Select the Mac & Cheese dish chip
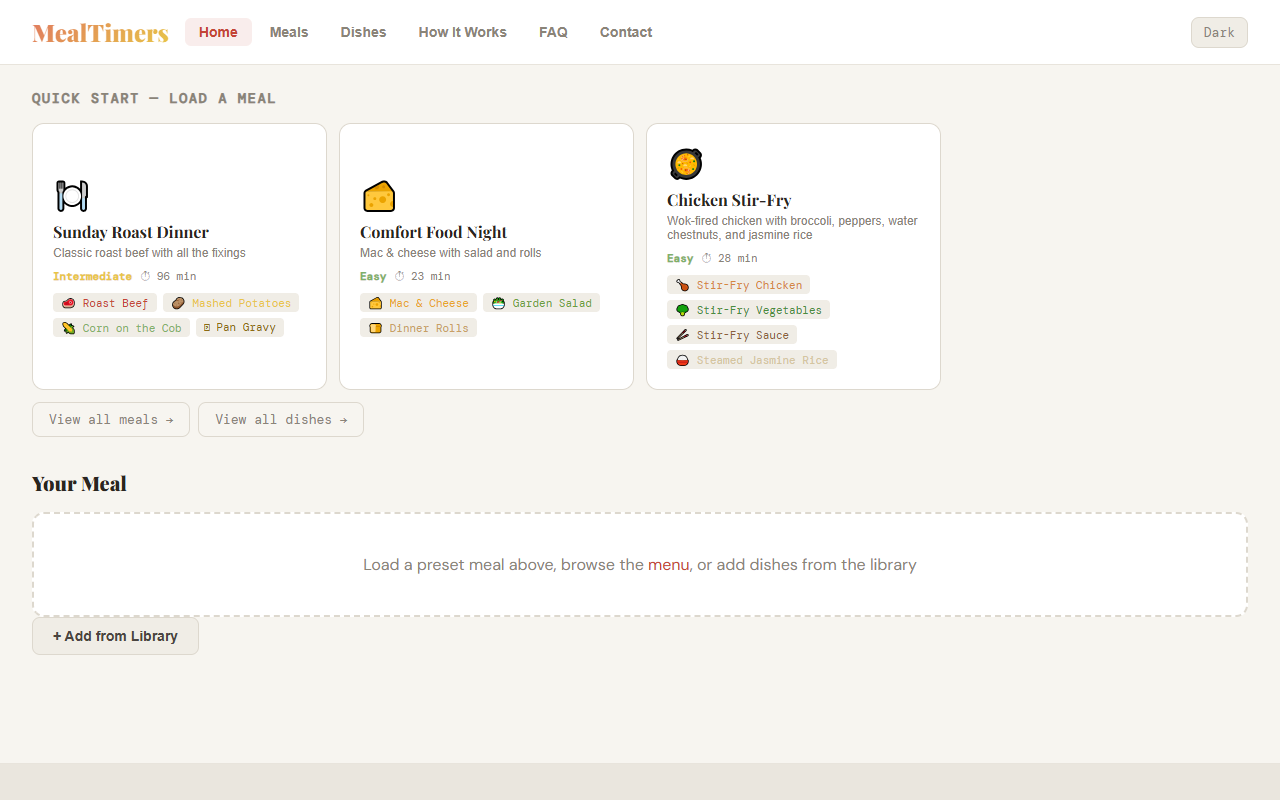Screen dimensions: 1280x800 pyautogui.click(x=418, y=302)
